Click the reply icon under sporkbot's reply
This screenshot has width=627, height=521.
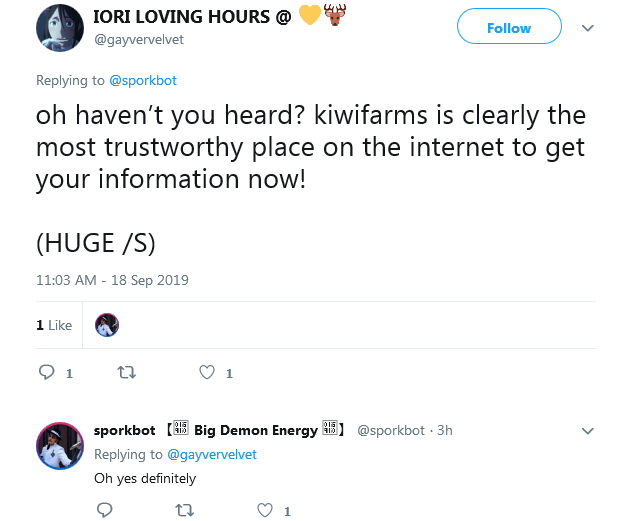click(x=104, y=510)
